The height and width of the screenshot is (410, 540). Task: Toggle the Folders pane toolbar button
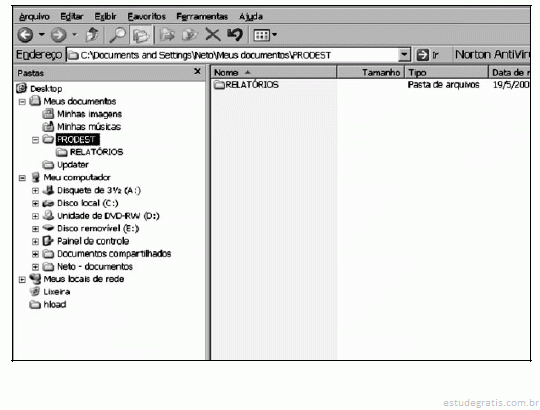click(x=141, y=35)
